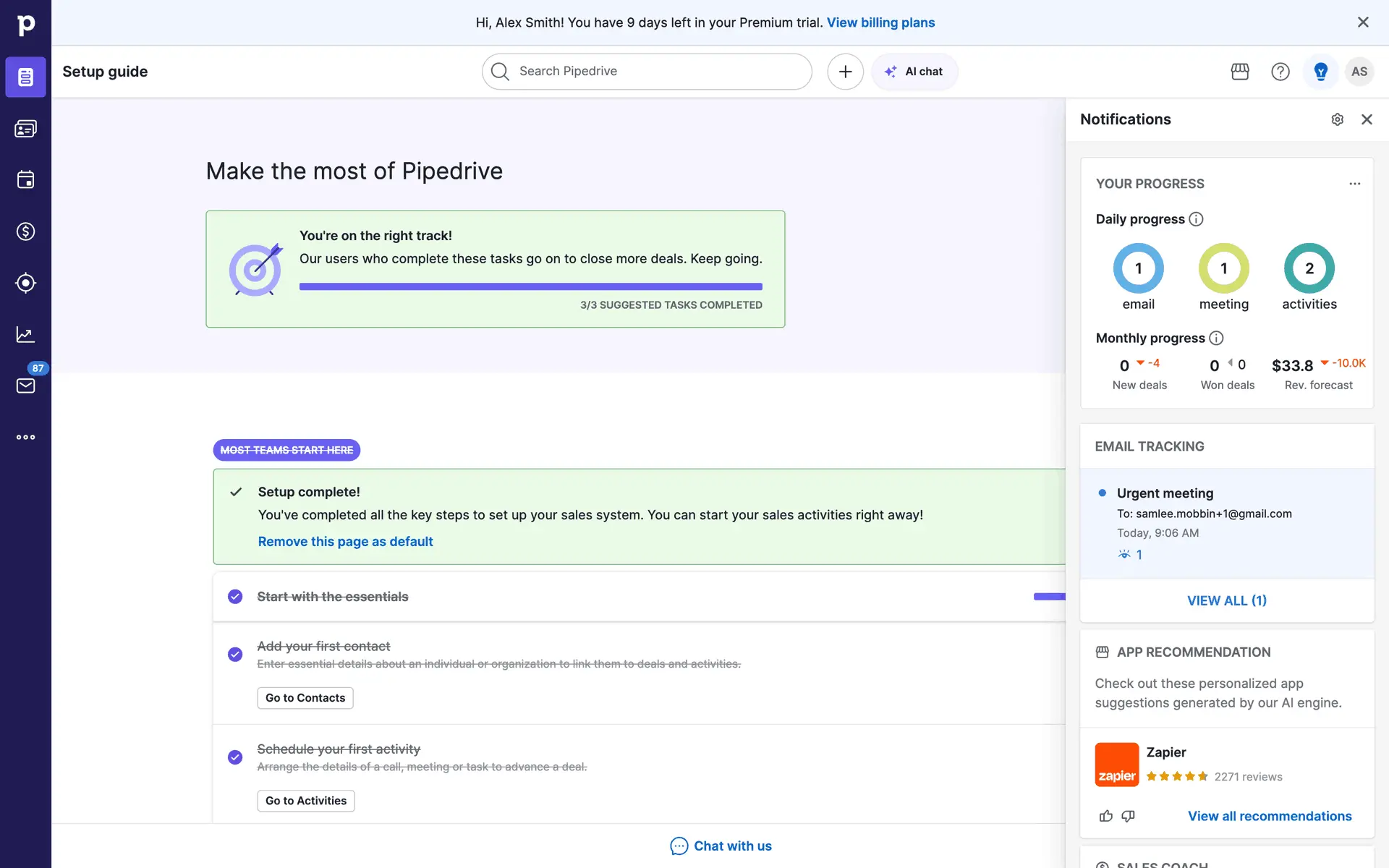Image resolution: width=1389 pixels, height=868 pixels.
Task: Open the Leads inbox sidebar icon
Action: (25, 129)
